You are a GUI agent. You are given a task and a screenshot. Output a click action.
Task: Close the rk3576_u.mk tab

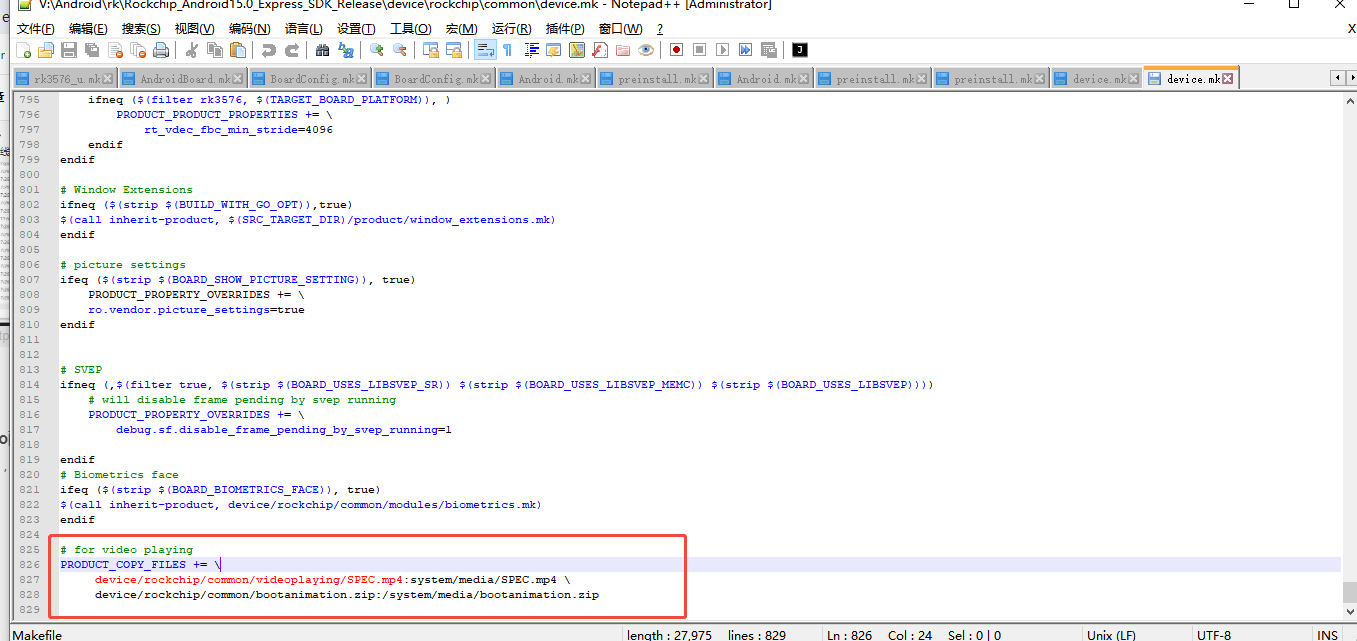(107, 79)
